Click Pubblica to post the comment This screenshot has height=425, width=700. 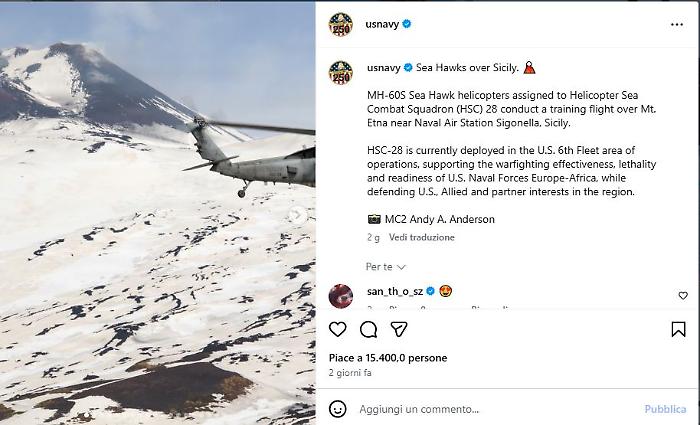[665, 409]
